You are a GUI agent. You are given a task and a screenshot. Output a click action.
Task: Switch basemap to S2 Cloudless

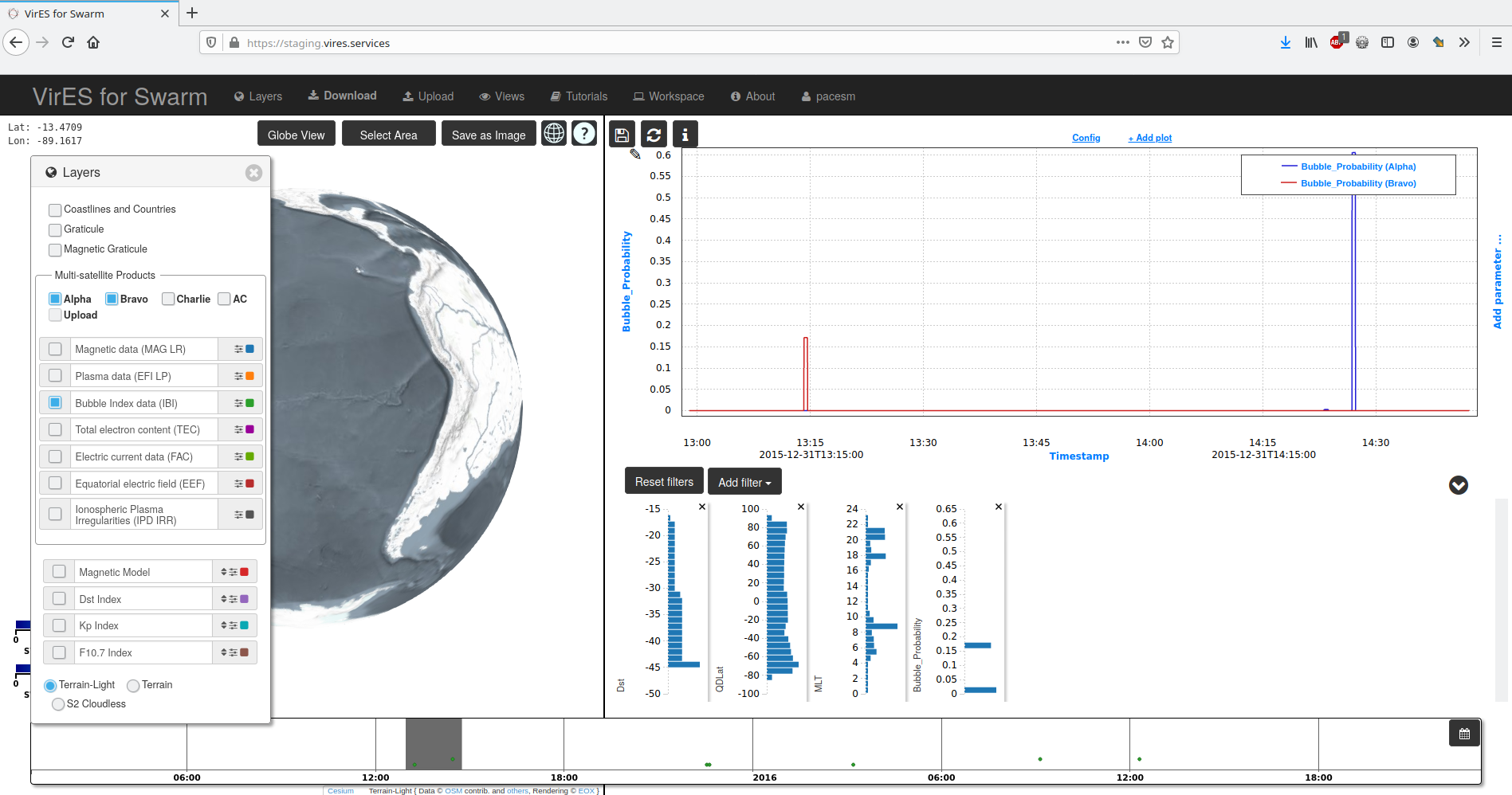pos(57,704)
